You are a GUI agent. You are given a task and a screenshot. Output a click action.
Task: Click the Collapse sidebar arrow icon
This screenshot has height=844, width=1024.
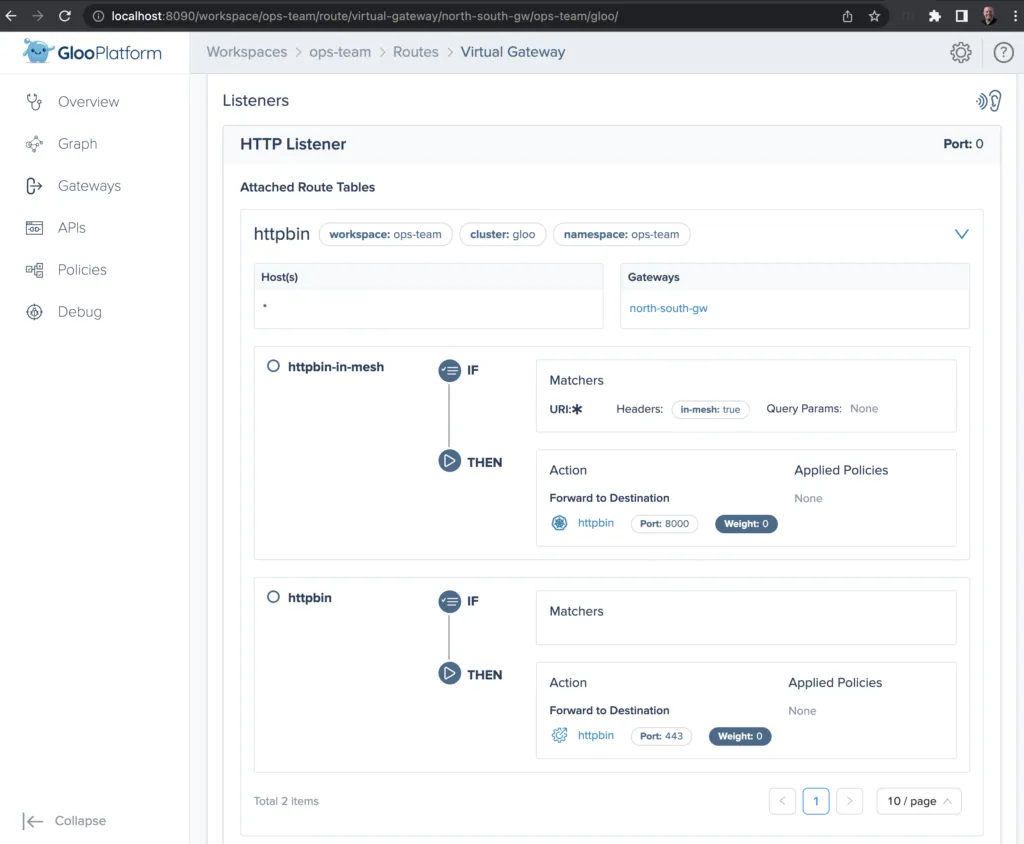33,821
